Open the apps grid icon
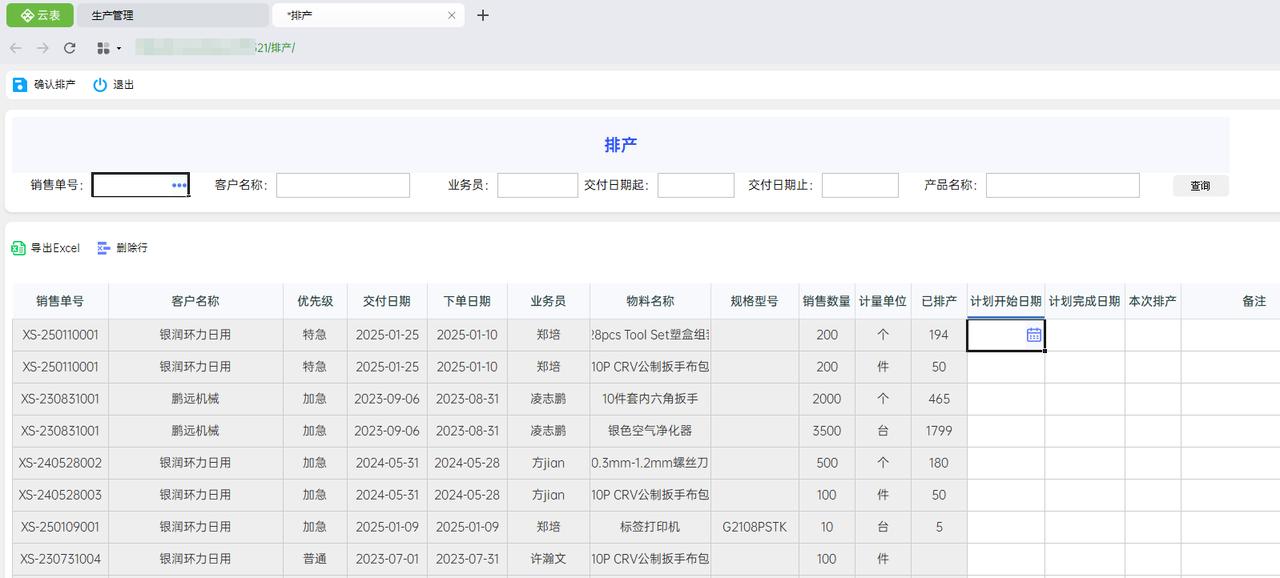Viewport: 1280px width, 578px height. pos(103,48)
